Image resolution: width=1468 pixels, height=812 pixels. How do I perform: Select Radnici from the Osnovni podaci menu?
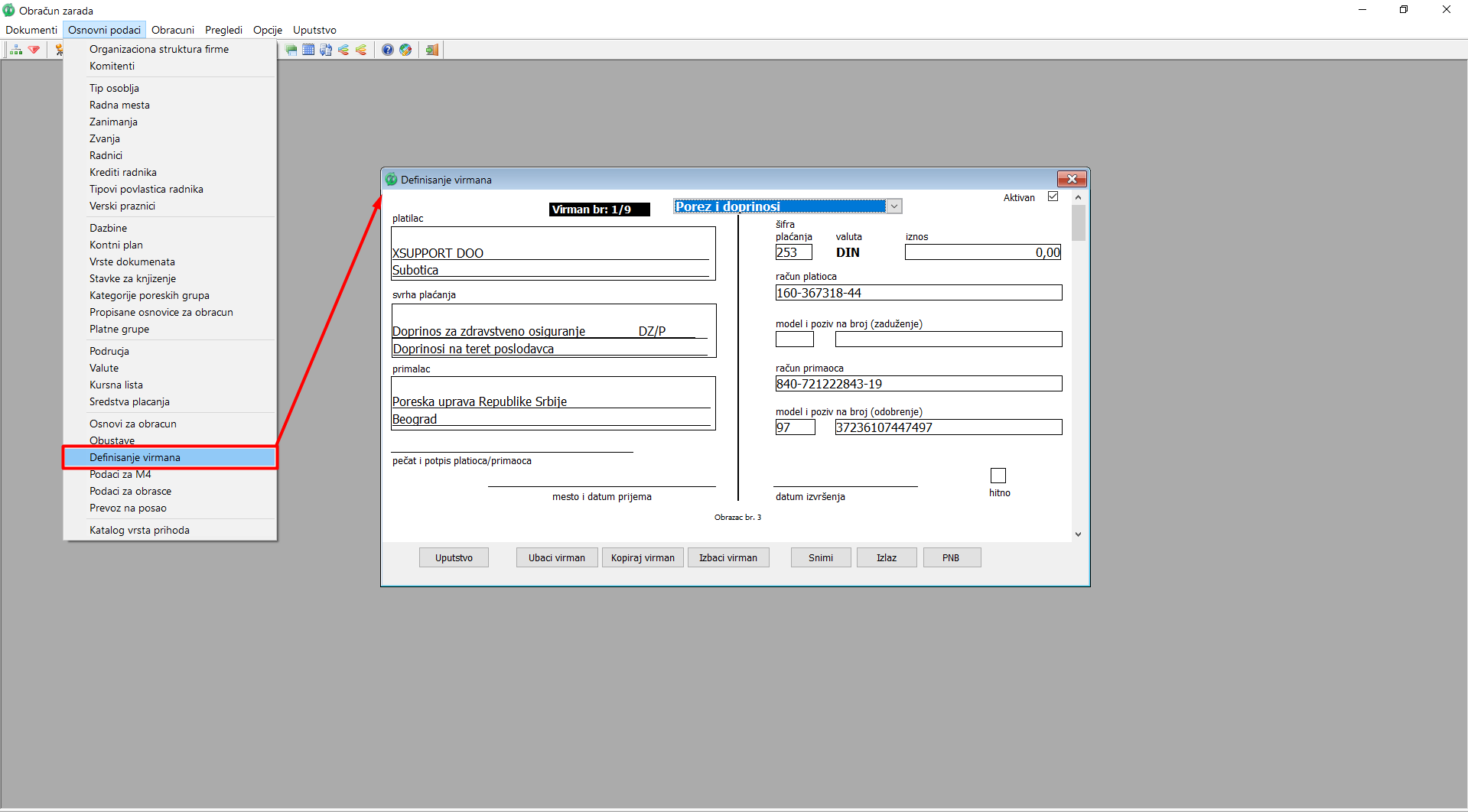106,155
